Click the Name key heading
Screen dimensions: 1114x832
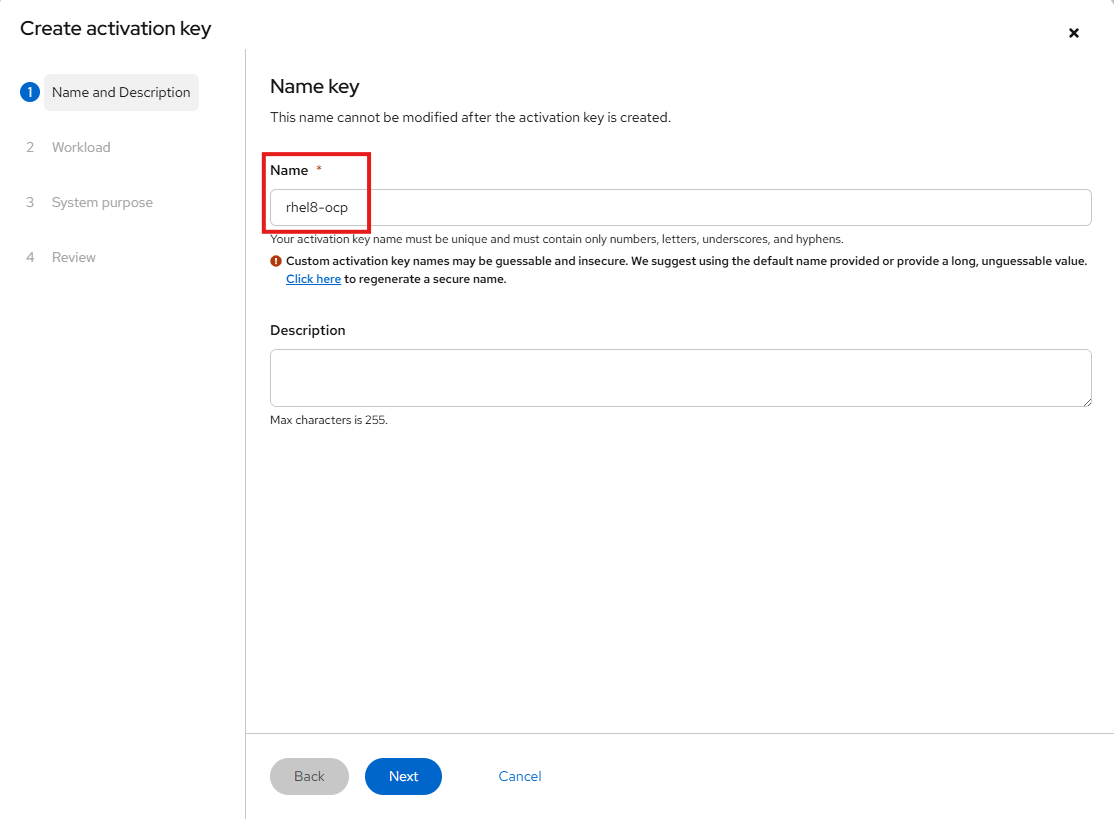pos(315,87)
